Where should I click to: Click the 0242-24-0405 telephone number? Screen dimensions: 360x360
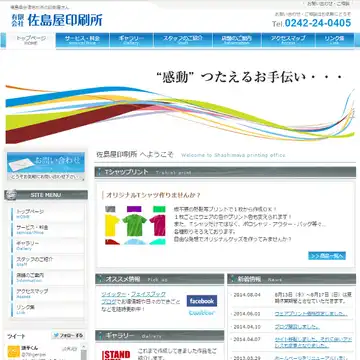318,23
